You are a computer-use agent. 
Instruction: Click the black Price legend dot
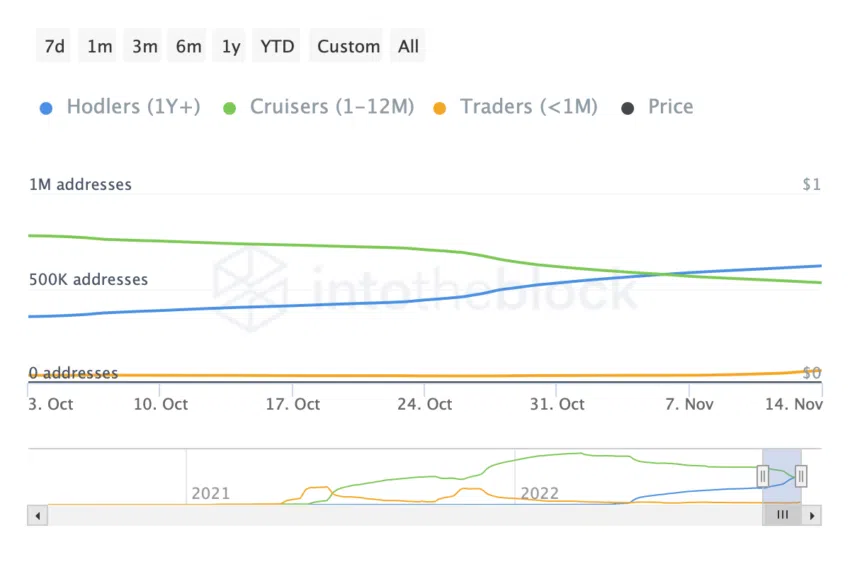(628, 108)
